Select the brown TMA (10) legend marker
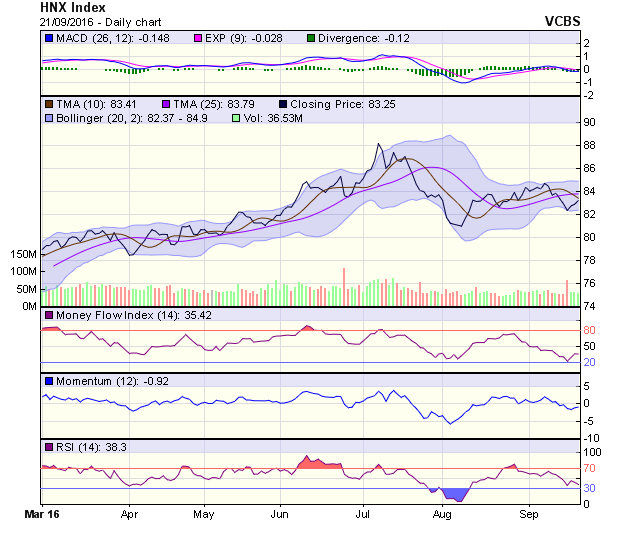Screen dimensions: 620x535 49,103
